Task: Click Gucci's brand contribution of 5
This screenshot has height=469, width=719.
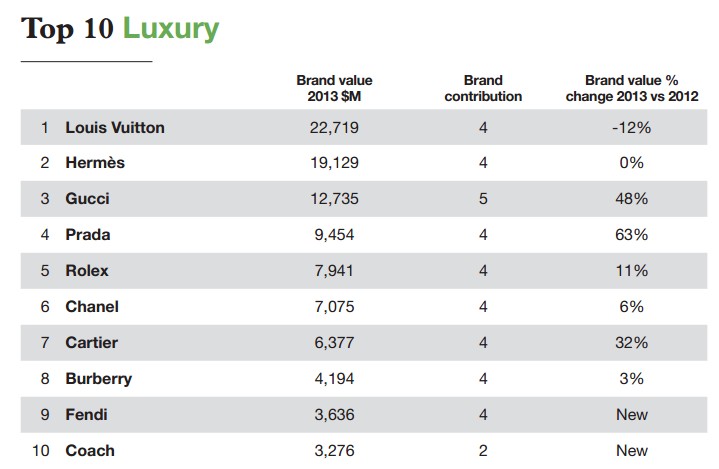Action: tap(484, 199)
